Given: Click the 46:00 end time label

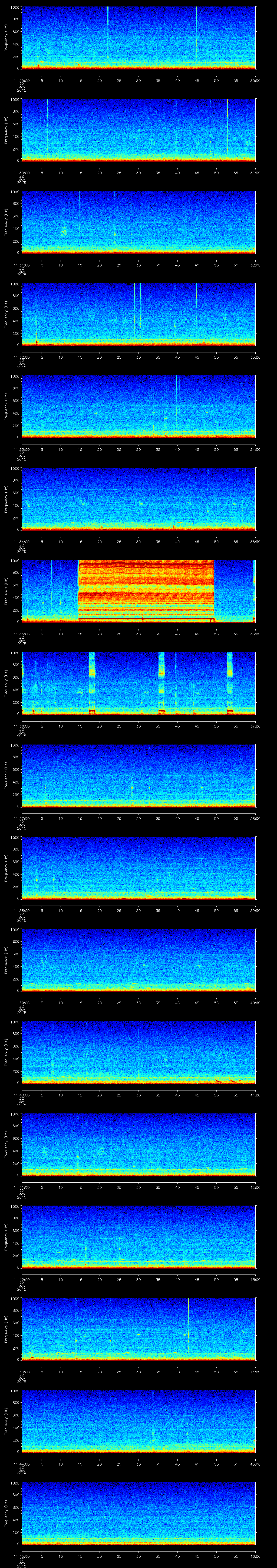Looking at the screenshot, I should point(256,1556).
